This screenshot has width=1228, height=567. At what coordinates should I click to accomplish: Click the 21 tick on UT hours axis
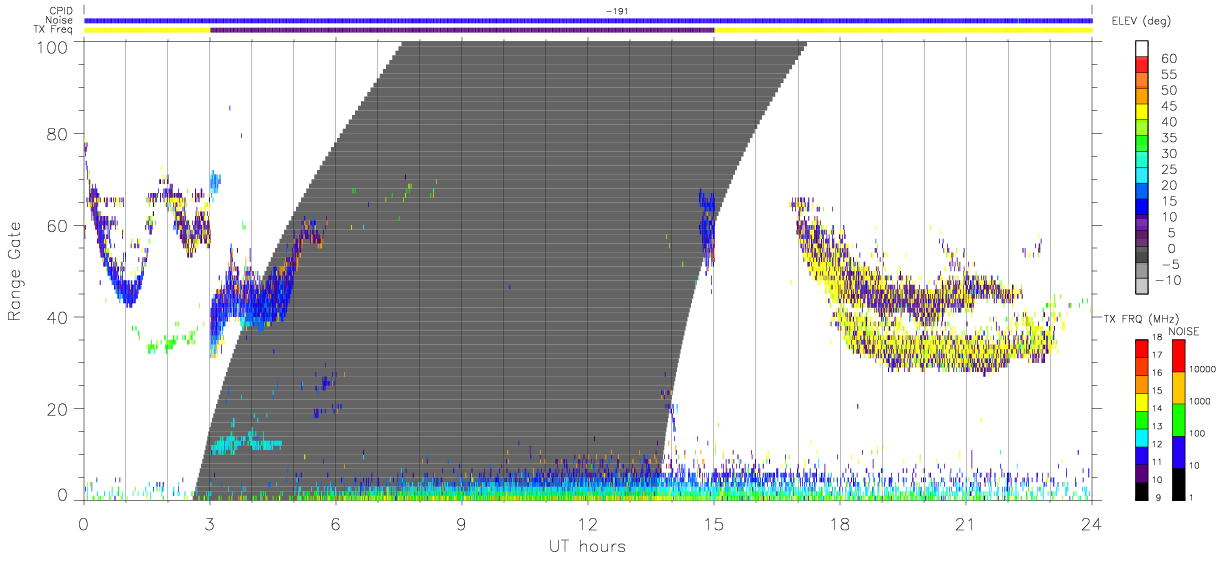coord(965,523)
